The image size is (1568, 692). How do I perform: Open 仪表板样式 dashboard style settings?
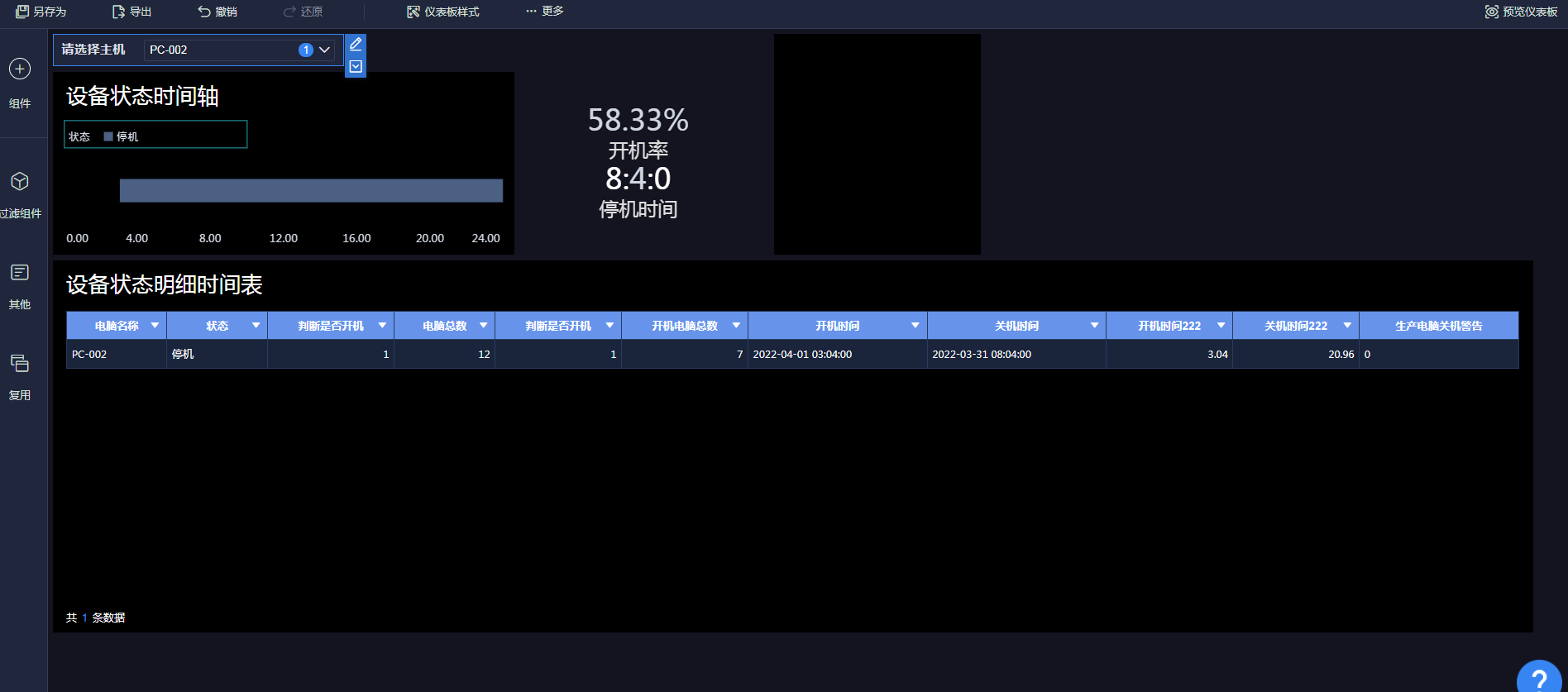pyautogui.click(x=443, y=12)
